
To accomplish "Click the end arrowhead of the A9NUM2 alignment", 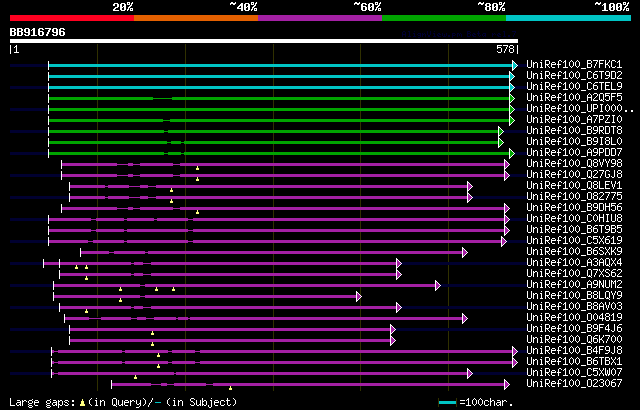I will pyautogui.click(x=438, y=286).
